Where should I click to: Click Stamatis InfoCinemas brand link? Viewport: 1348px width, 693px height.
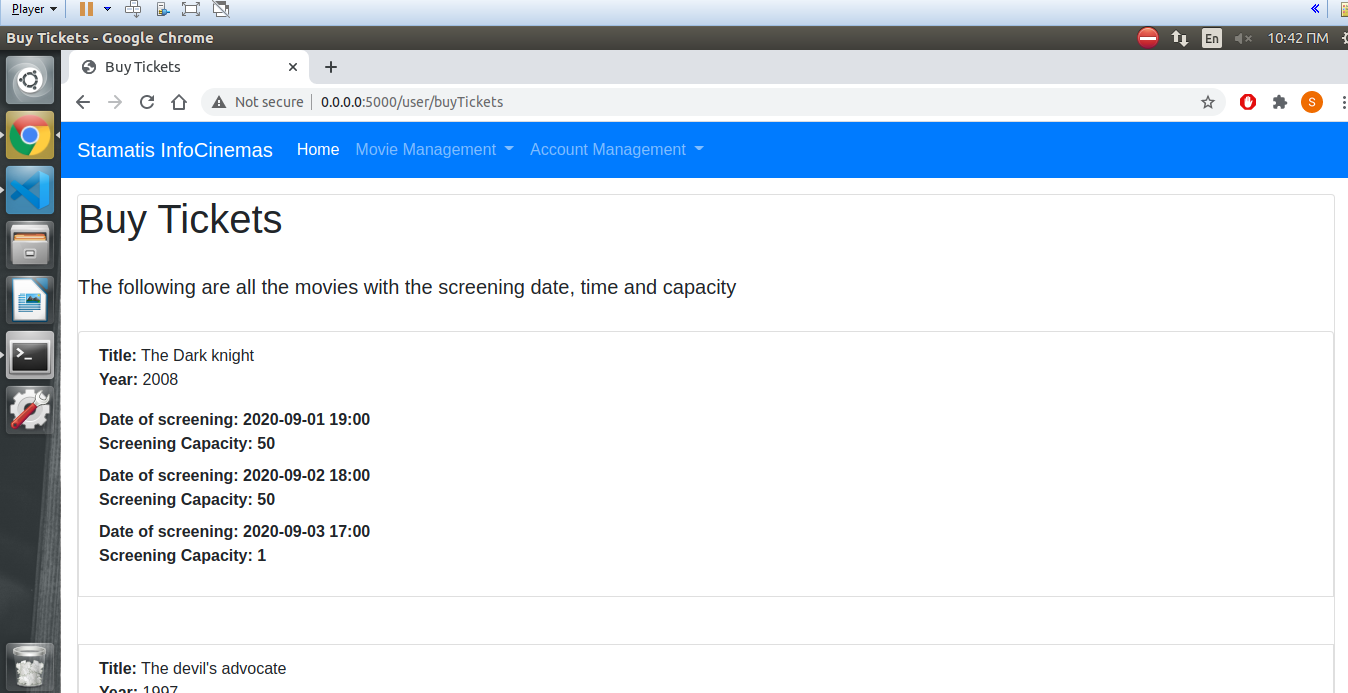(x=175, y=150)
